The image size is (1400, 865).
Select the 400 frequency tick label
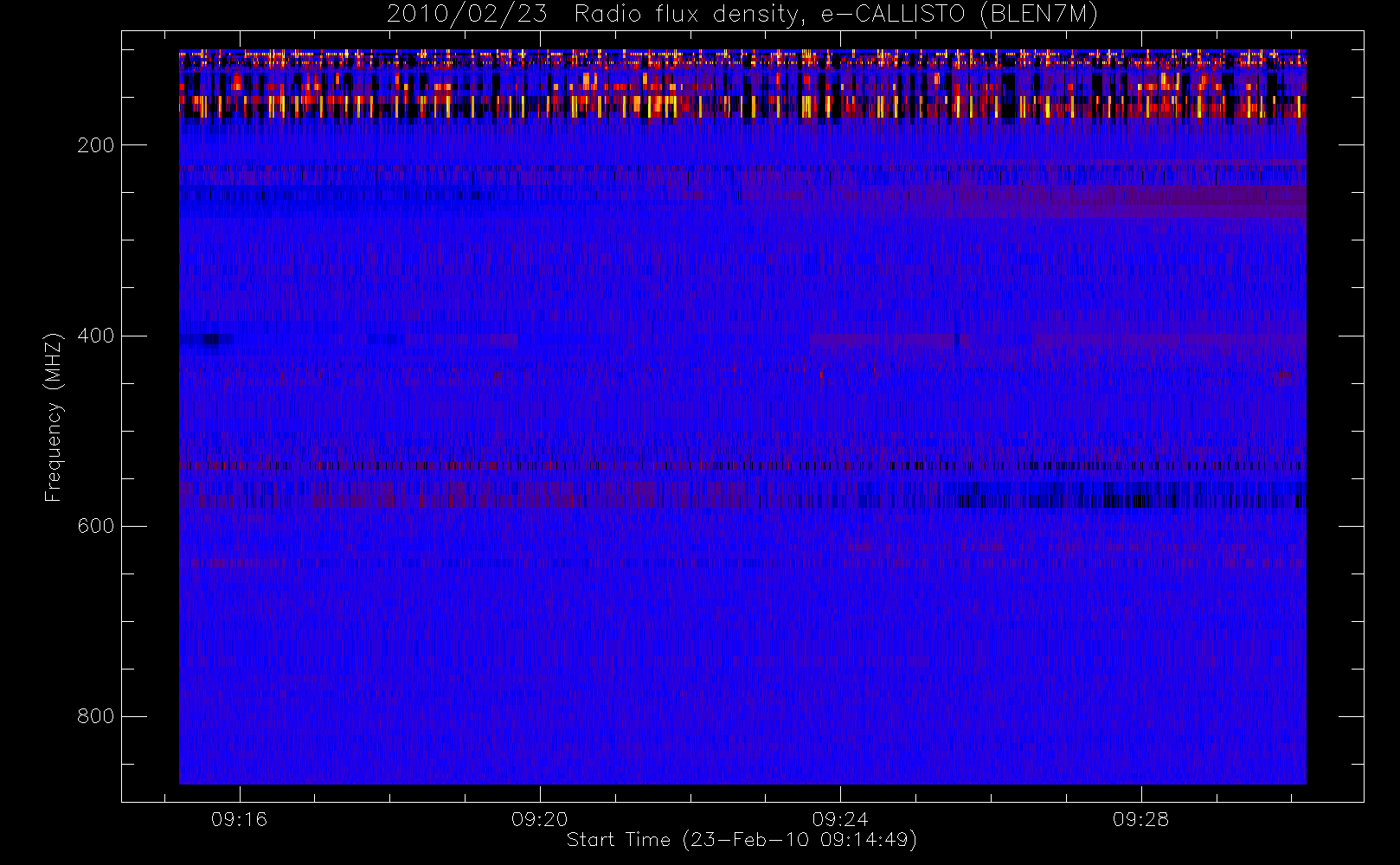96,336
